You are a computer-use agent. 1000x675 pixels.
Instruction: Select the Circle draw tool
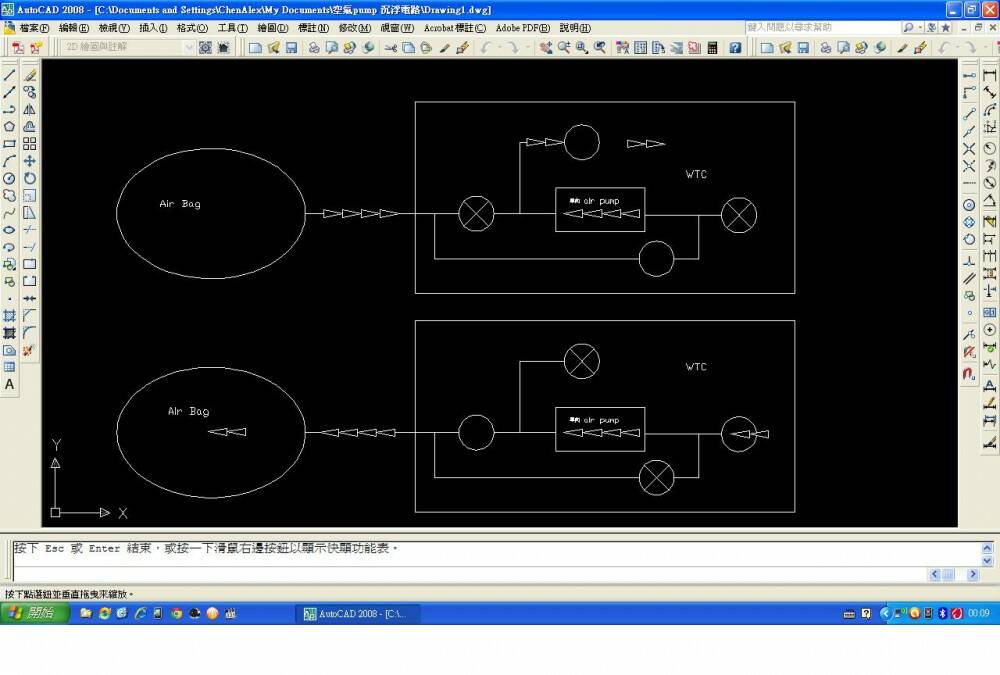(9, 178)
